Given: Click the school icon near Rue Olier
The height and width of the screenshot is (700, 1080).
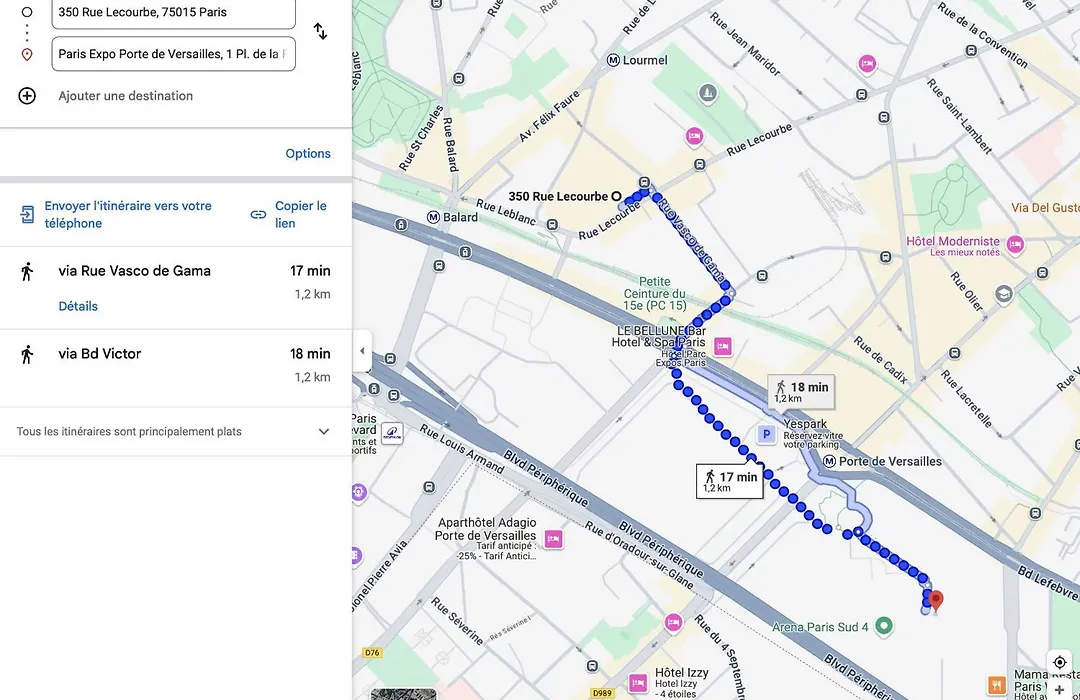Looking at the screenshot, I should [1004, 294].
